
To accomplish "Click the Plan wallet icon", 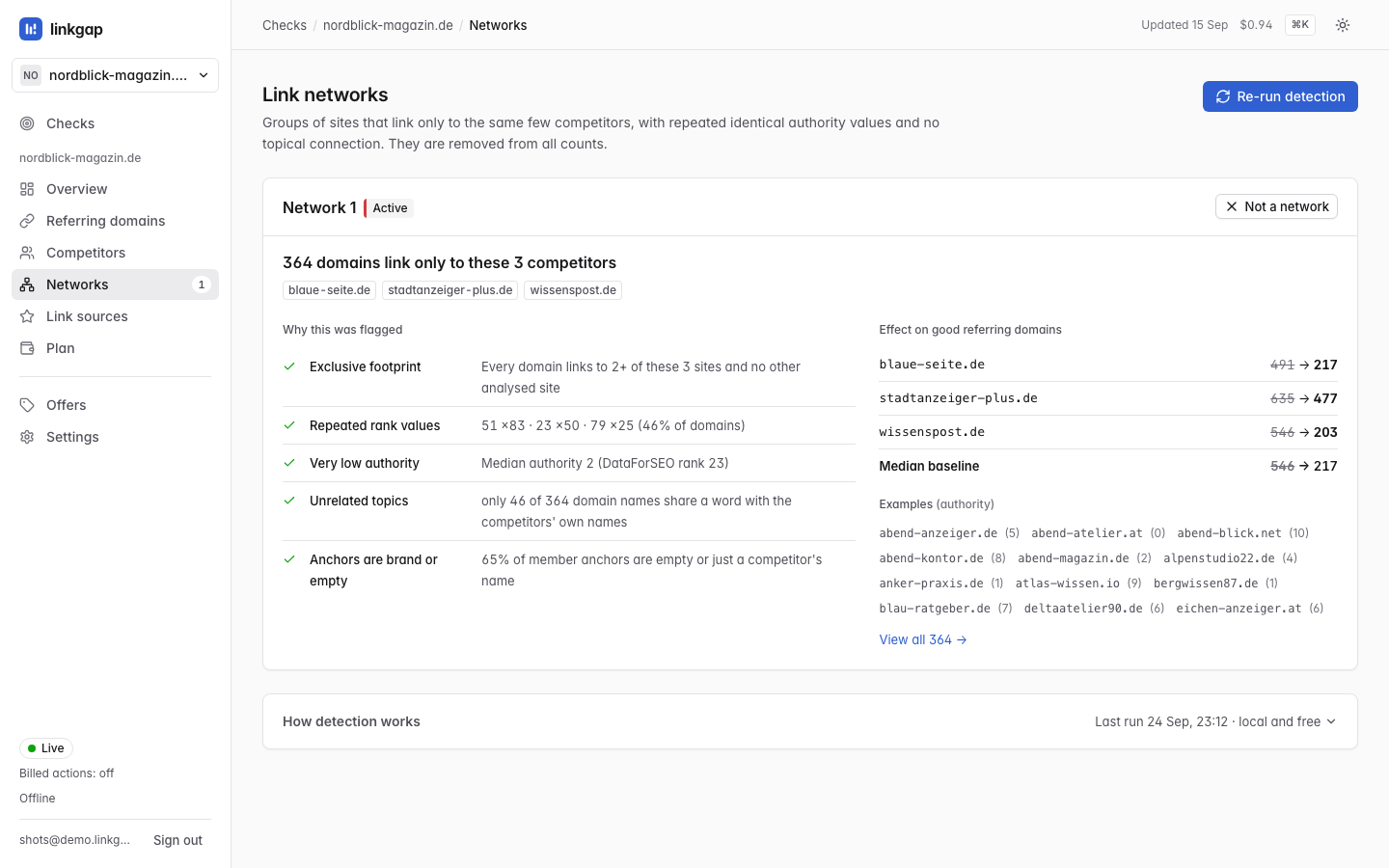I will coord(27,348).
